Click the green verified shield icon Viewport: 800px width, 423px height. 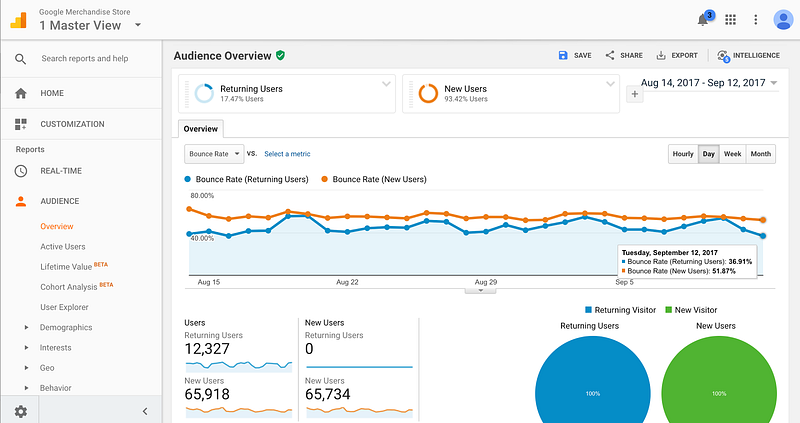[x=280, y=55]
